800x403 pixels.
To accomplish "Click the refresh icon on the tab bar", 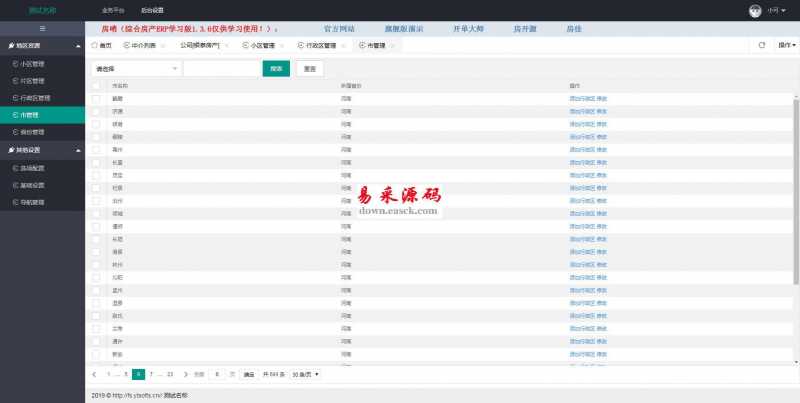I will (x=762, y=45).
